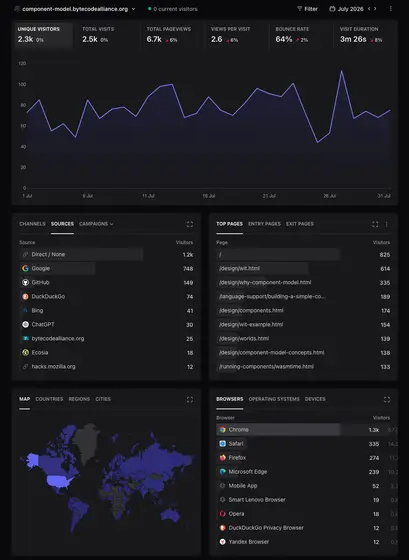Open the /running-components/wasmtime.html page row
Image resolution: width=409 pixels, height=560 pixels.
(303, 366)
